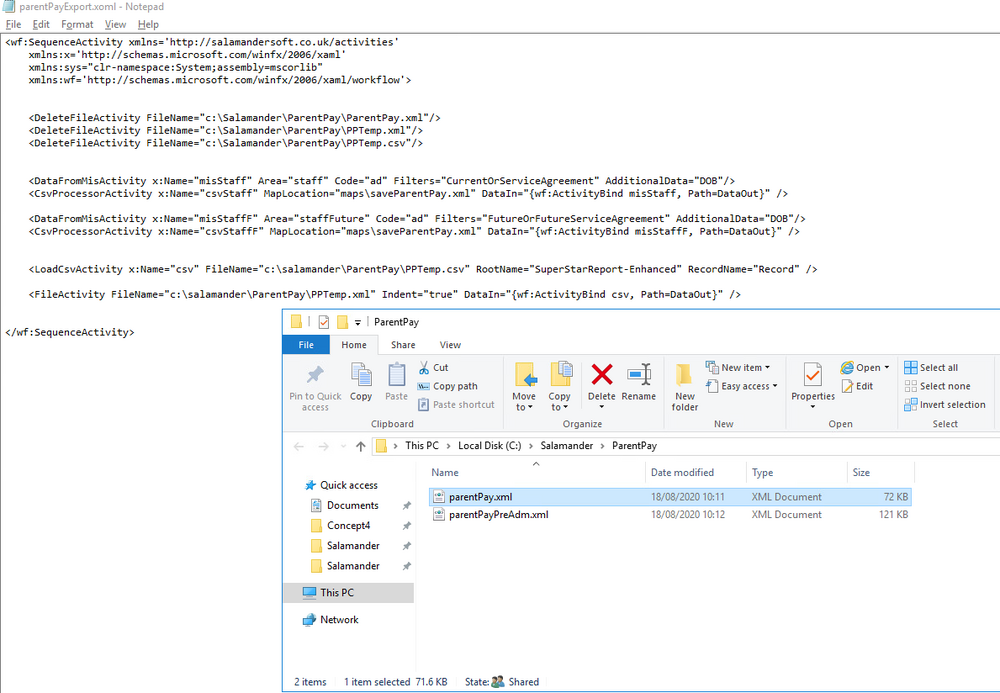
Task: Select the parentPay.xml file
Action: point(670,497)
